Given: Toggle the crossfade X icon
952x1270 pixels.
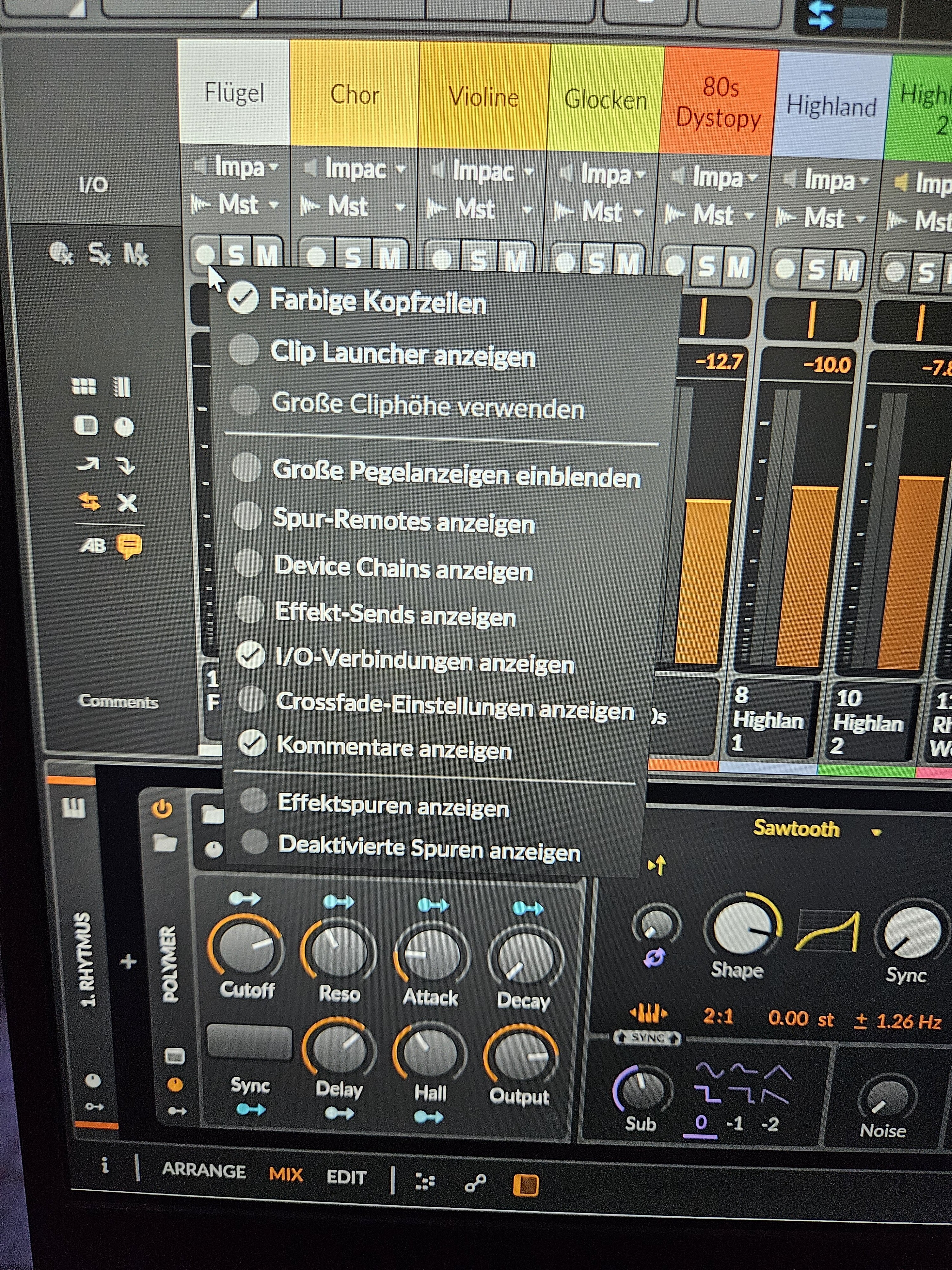Looking at the screenshot, I should click(x=127, y=503).
